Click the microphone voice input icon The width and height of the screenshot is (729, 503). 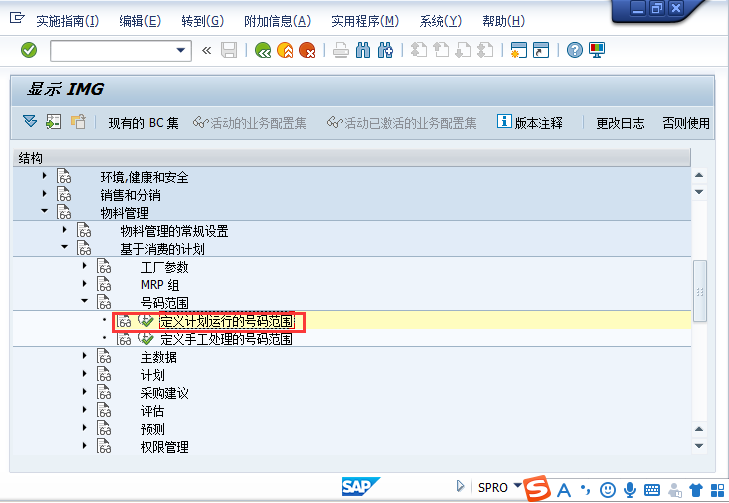[x=630, y=490]
